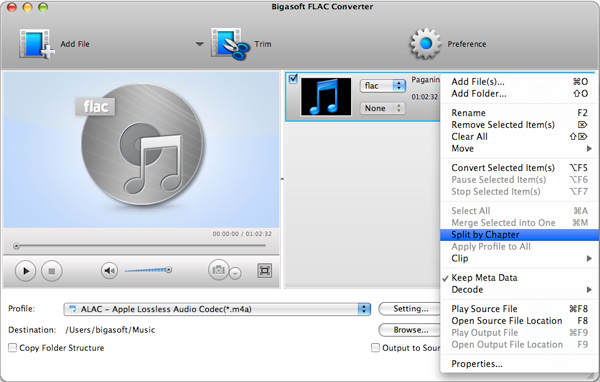Select Add File(s)... menu item
The width and height of the screenshot is (600, 382).
tap(519, 82)
